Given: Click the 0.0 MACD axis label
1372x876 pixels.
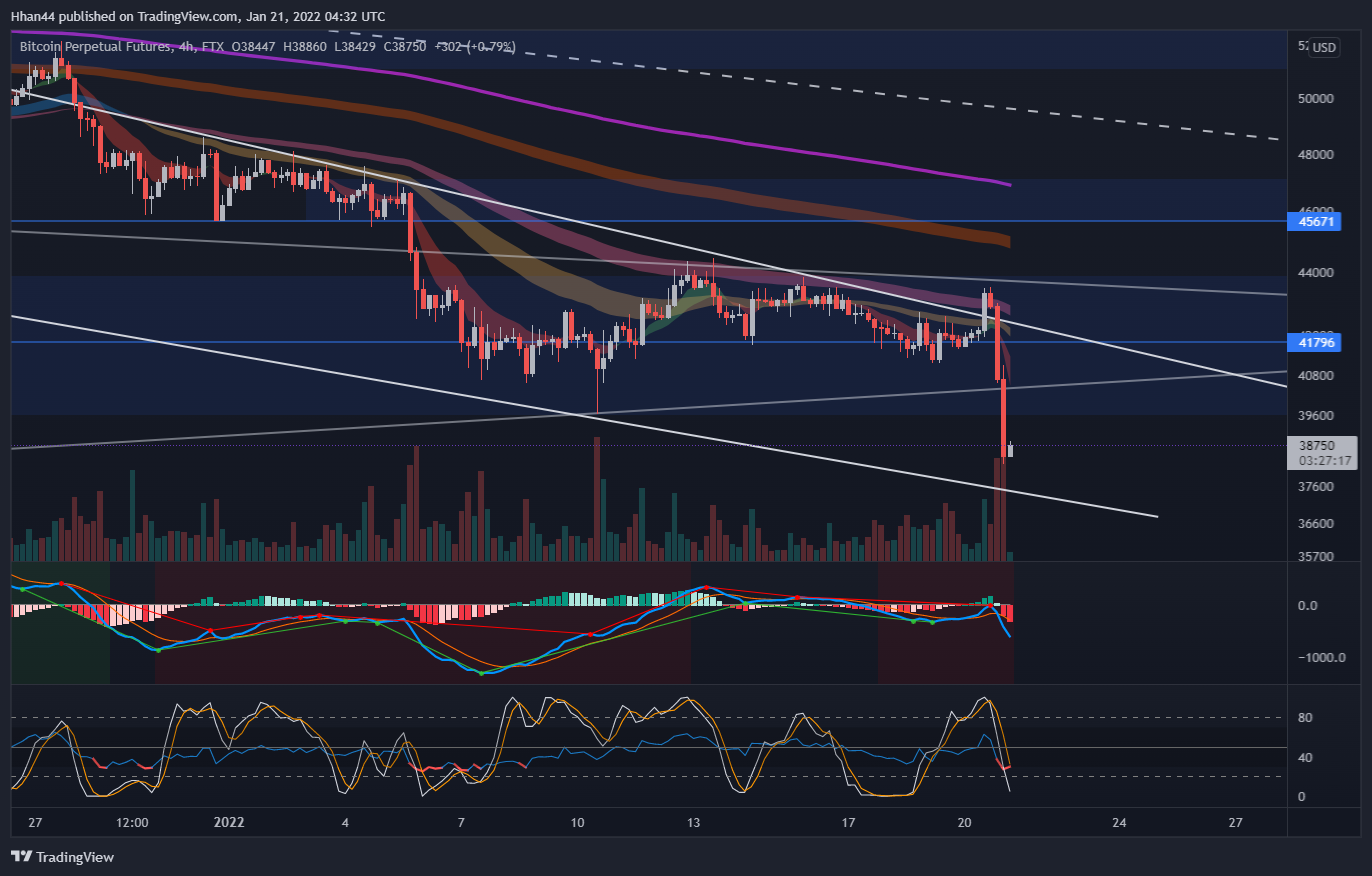Looking at the screenshot, I should (1307, 606).
